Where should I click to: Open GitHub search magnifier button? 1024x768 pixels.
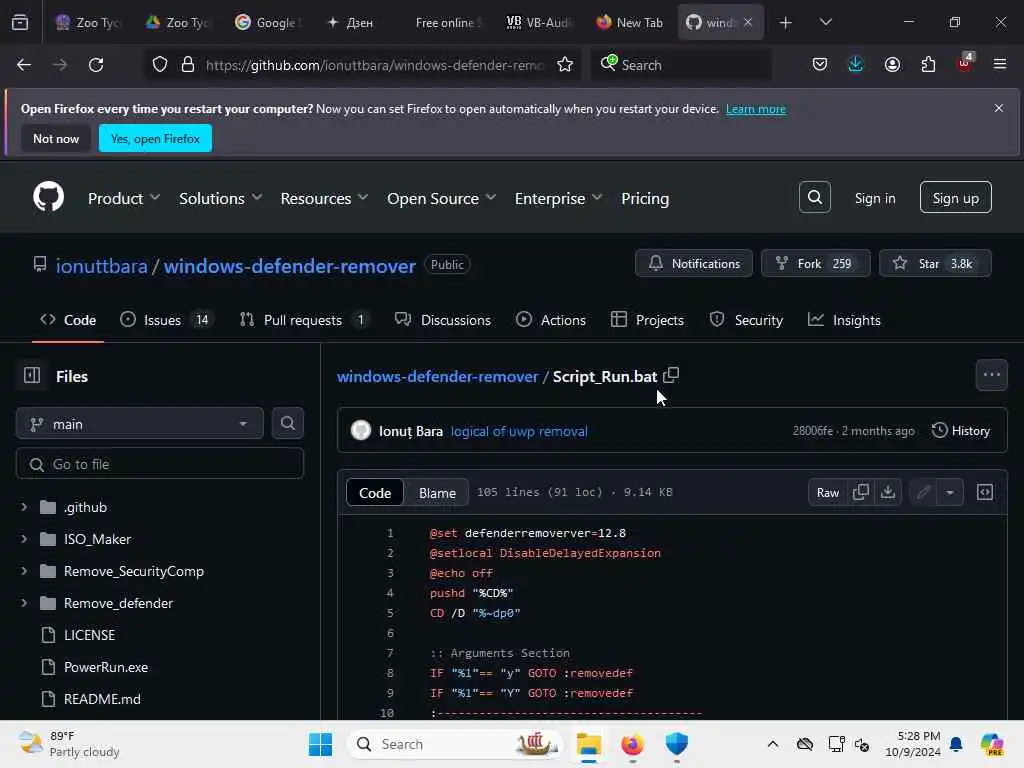814,197
